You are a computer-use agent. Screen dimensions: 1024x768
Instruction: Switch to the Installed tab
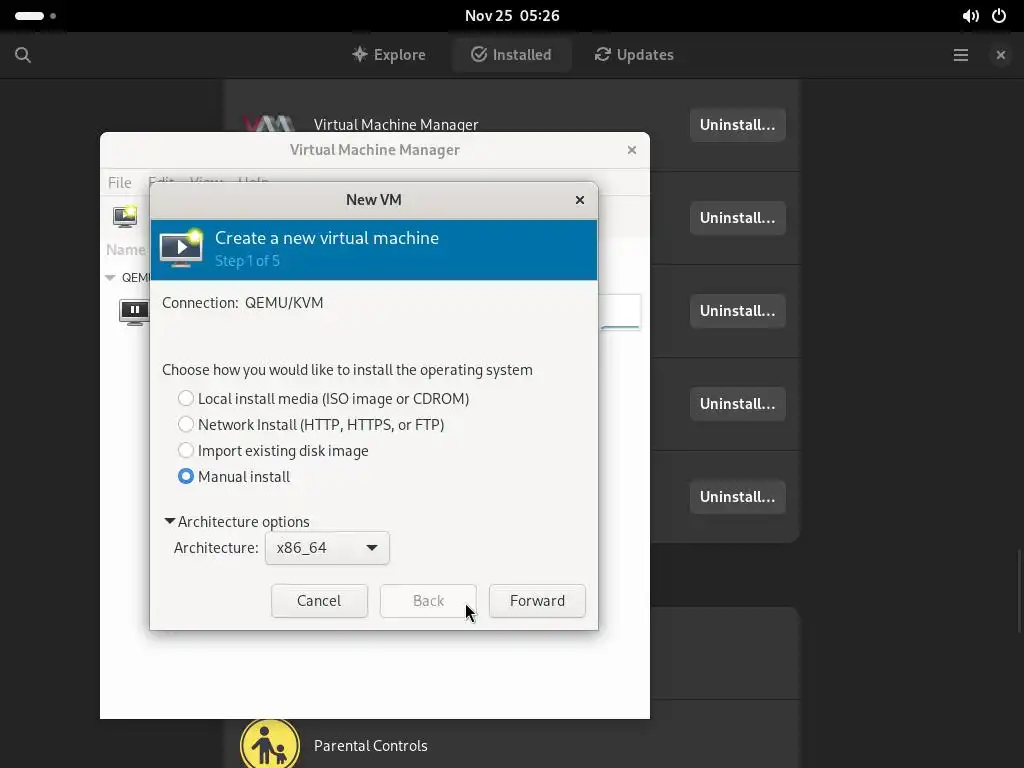[511, 55]
